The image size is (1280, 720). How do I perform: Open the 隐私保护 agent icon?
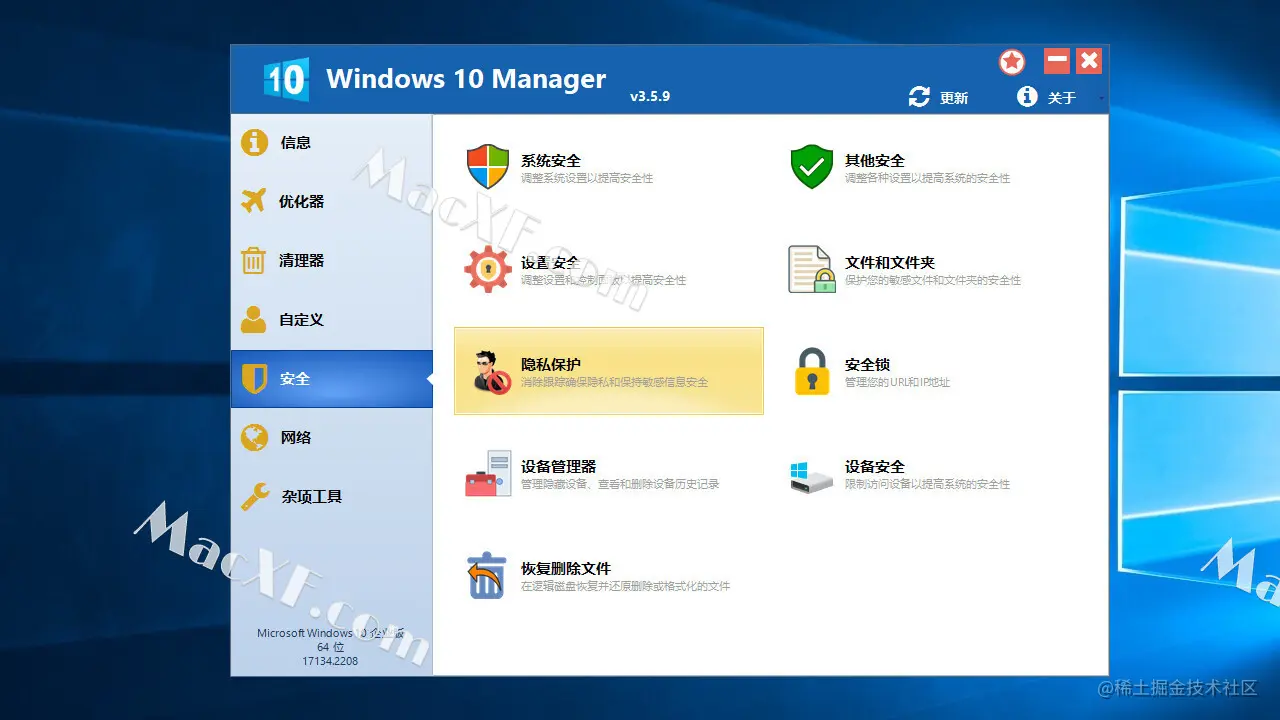pos(490,371)
